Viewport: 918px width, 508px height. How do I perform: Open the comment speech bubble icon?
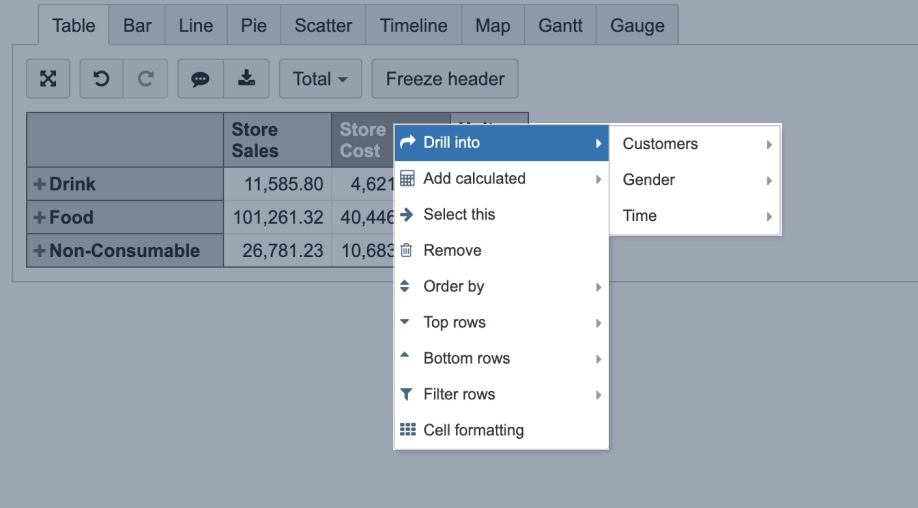tap(200, 79)
